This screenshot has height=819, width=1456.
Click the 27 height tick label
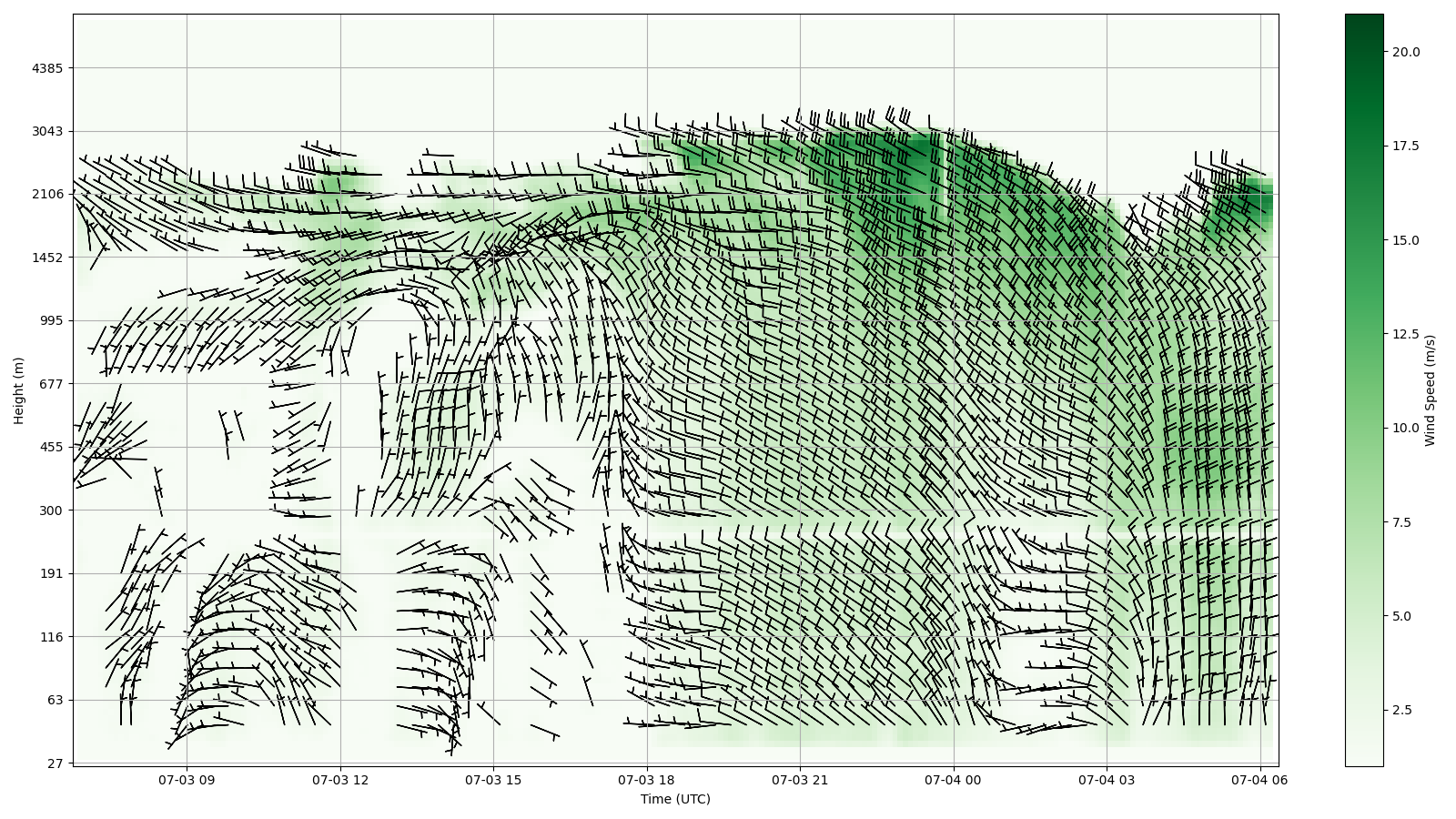(x=55, y=763)
